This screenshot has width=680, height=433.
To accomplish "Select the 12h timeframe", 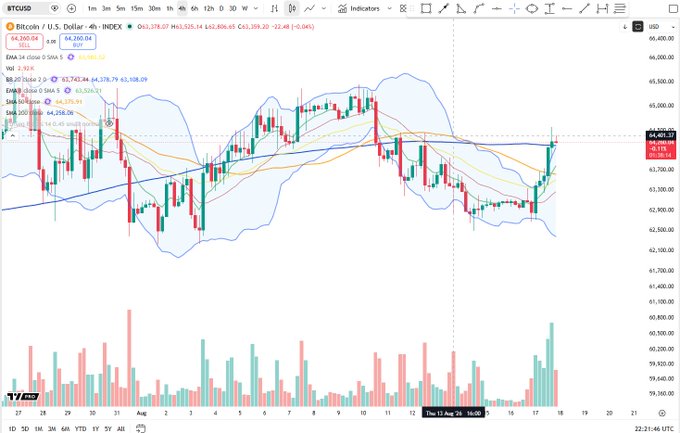I will coord(209,8).
